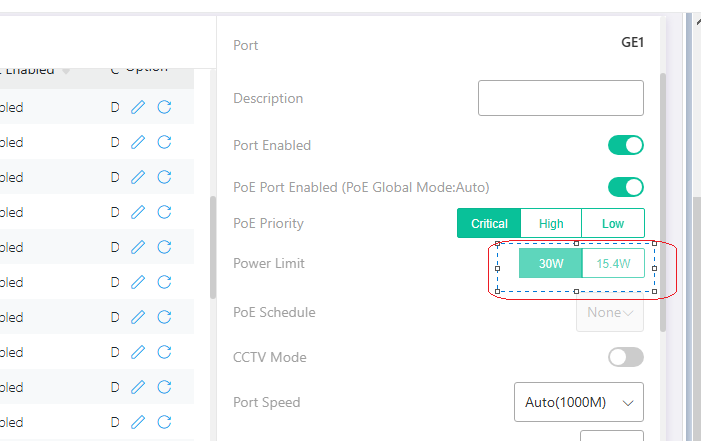The image size is (701, 441).
Task: Click the edit pencil icon in fourth row
Action: pos(138,212)
